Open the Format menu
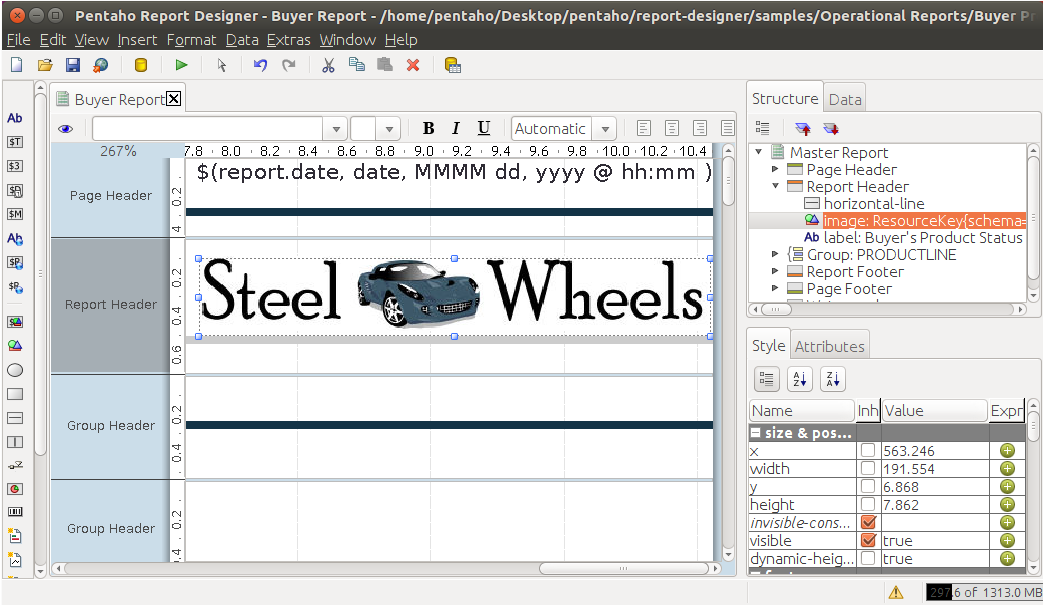The width and height of the screenshot is (1043, 605). click(x=192, y=40)
